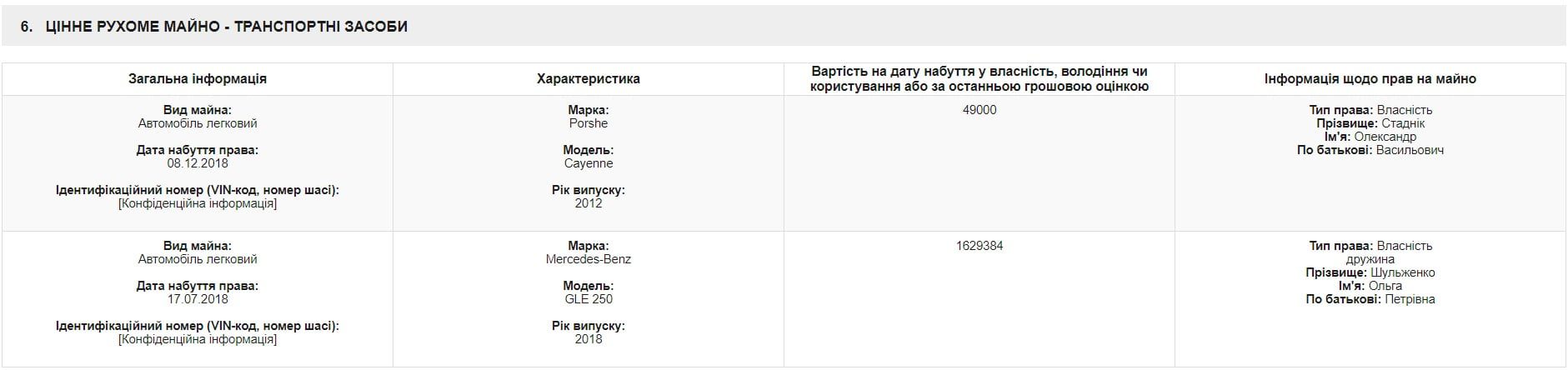Click the section 6 heading about transport vehicles

tap(214, 27)
